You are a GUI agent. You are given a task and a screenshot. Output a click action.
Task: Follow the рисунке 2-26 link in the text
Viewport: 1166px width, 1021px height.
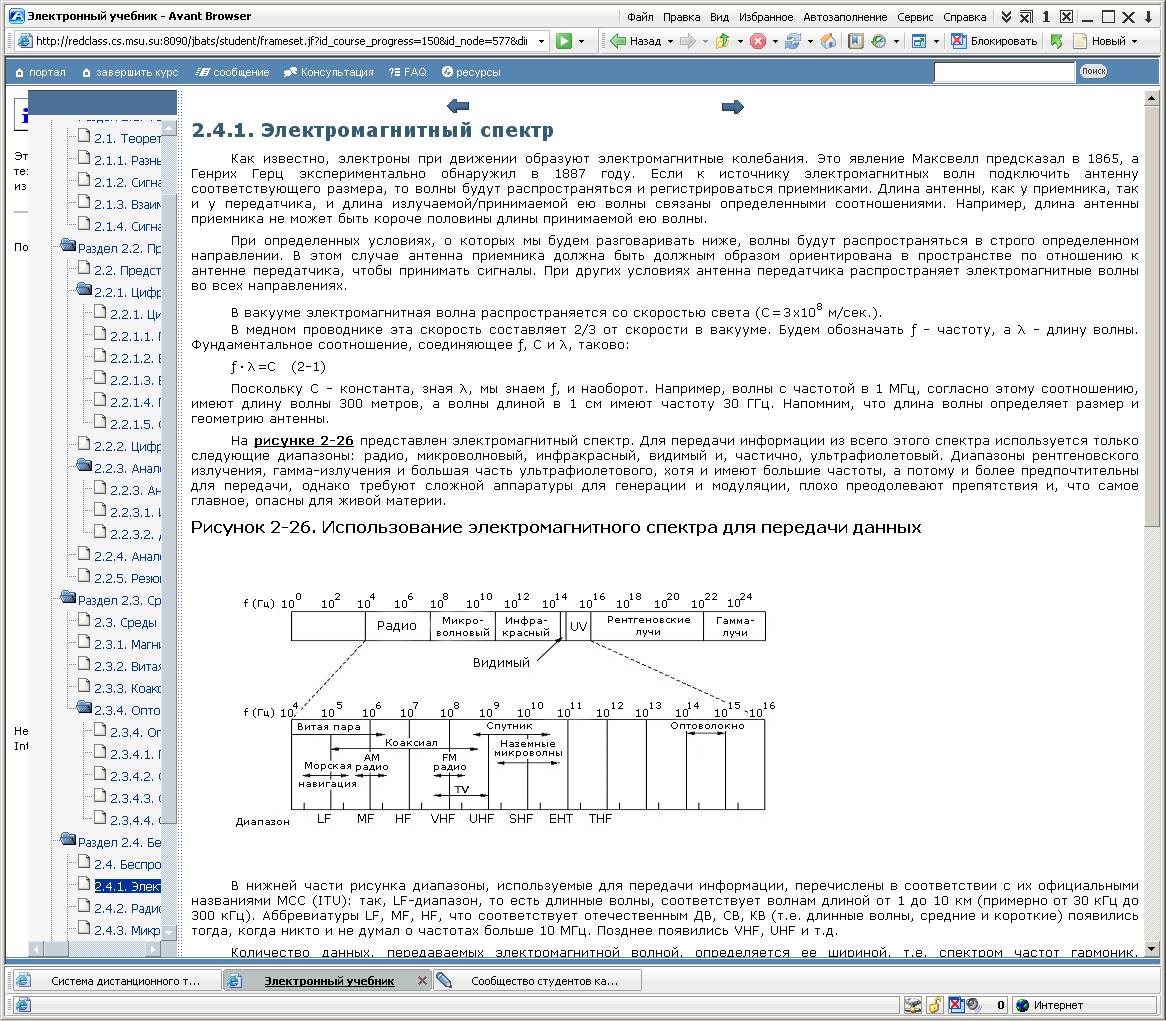(303, 440)
